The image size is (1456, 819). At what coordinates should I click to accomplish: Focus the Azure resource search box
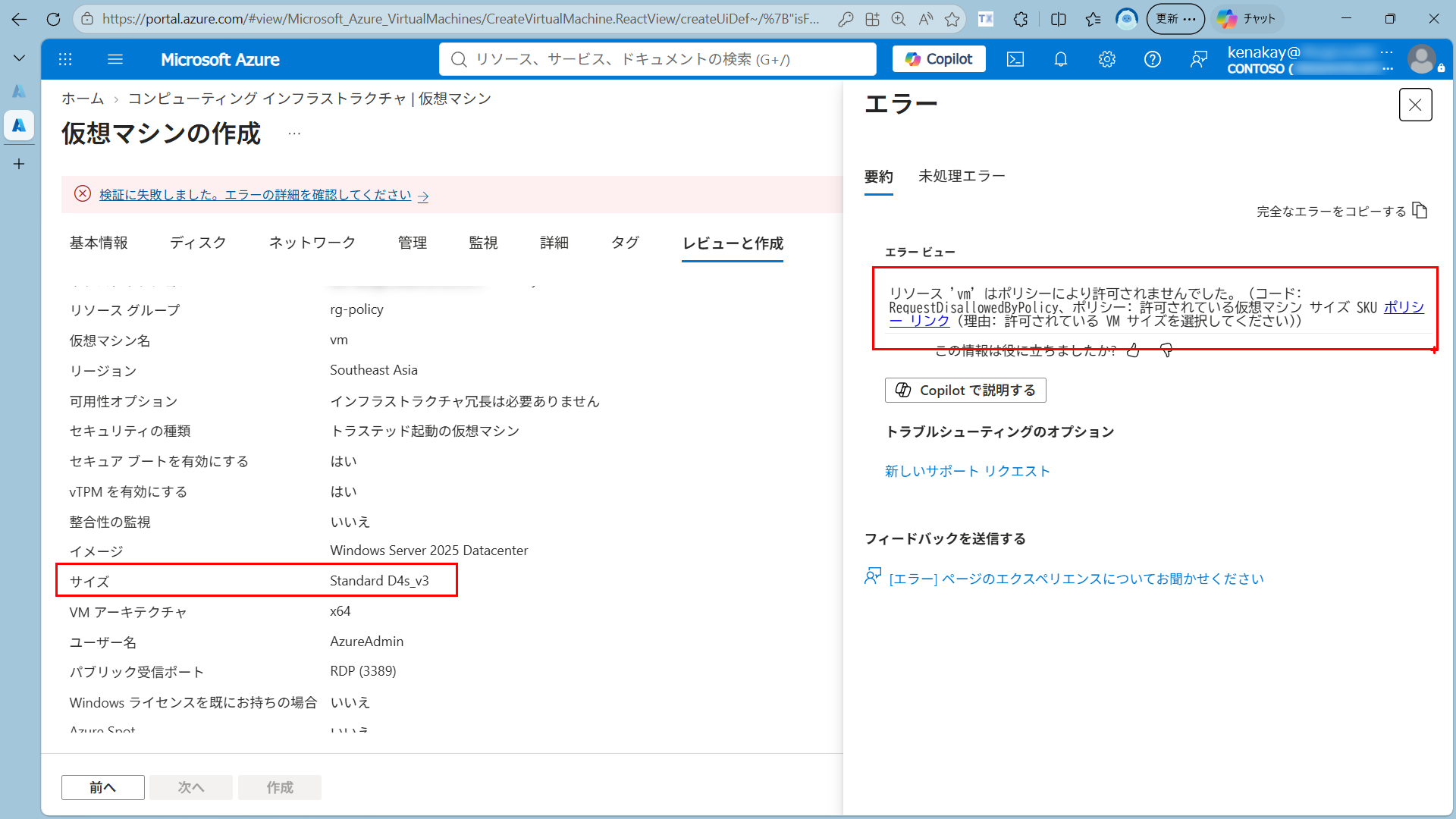657,59
